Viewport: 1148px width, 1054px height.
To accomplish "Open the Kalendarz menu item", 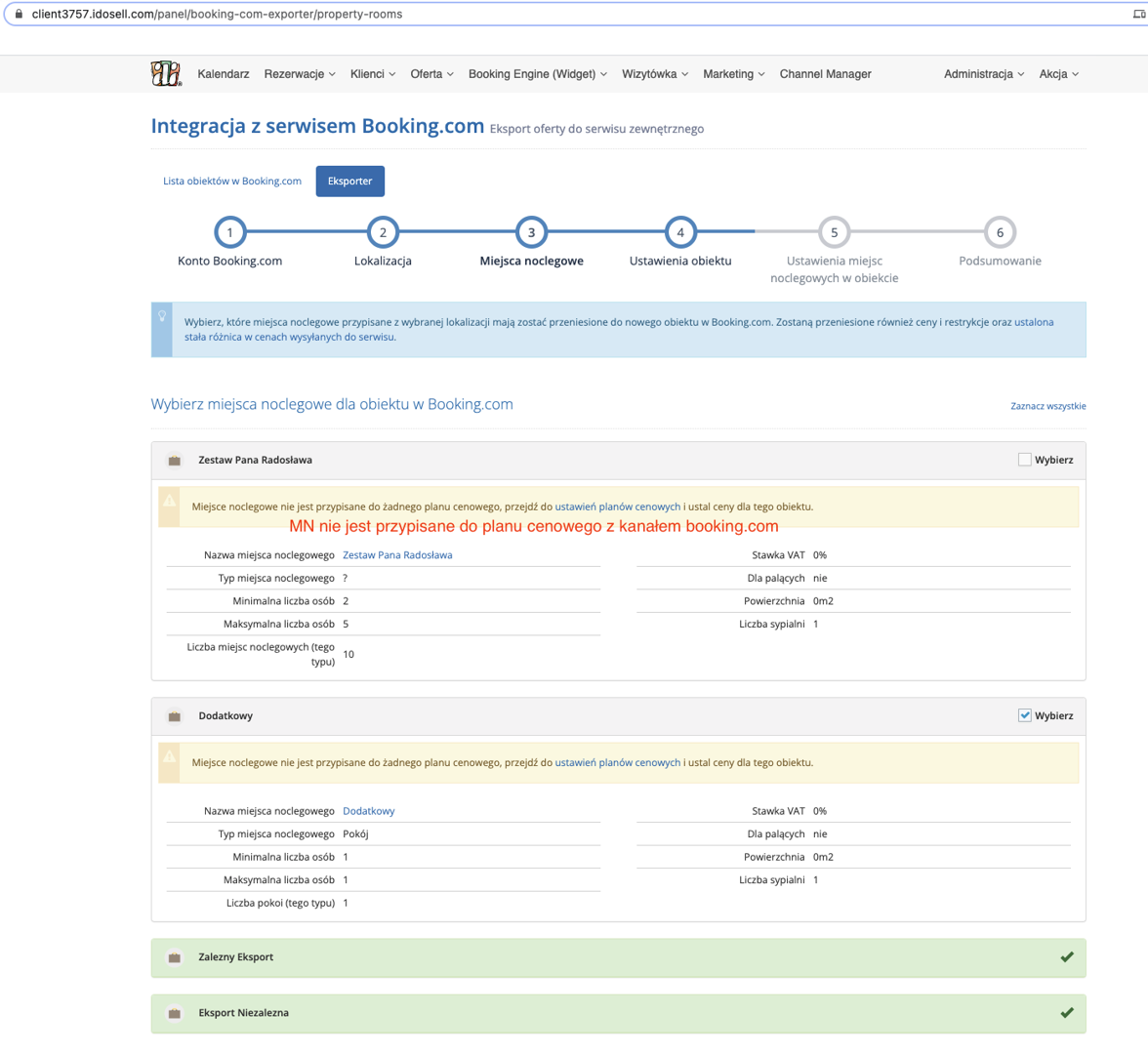I will pyautogui.click(x=224, y=74).
